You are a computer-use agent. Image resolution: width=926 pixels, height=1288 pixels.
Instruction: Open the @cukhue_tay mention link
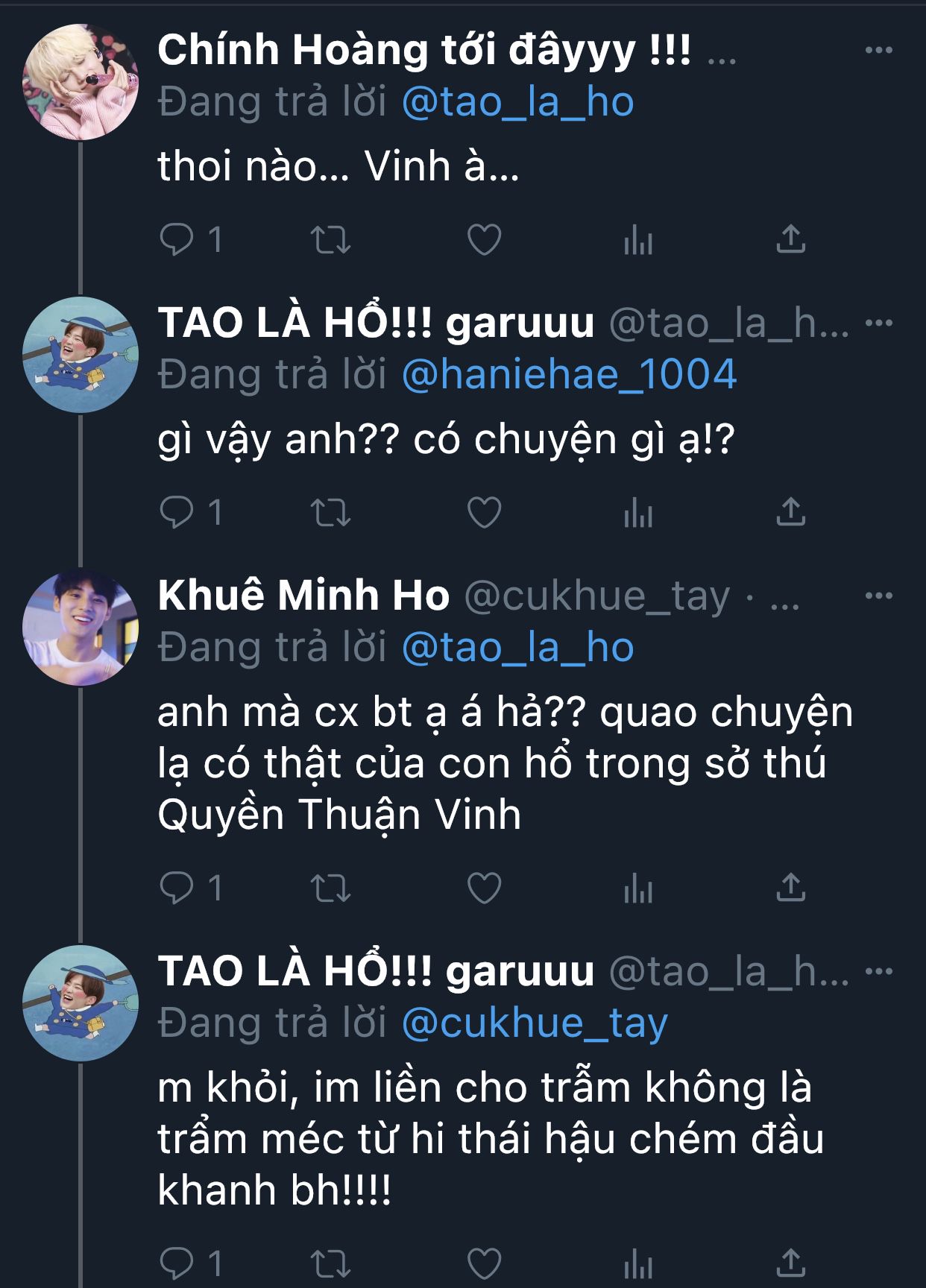[x=535, y=1023]
